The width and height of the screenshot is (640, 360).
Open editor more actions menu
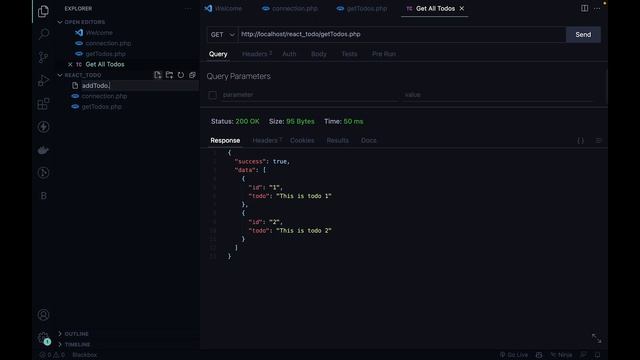click(x=597, y=8)
